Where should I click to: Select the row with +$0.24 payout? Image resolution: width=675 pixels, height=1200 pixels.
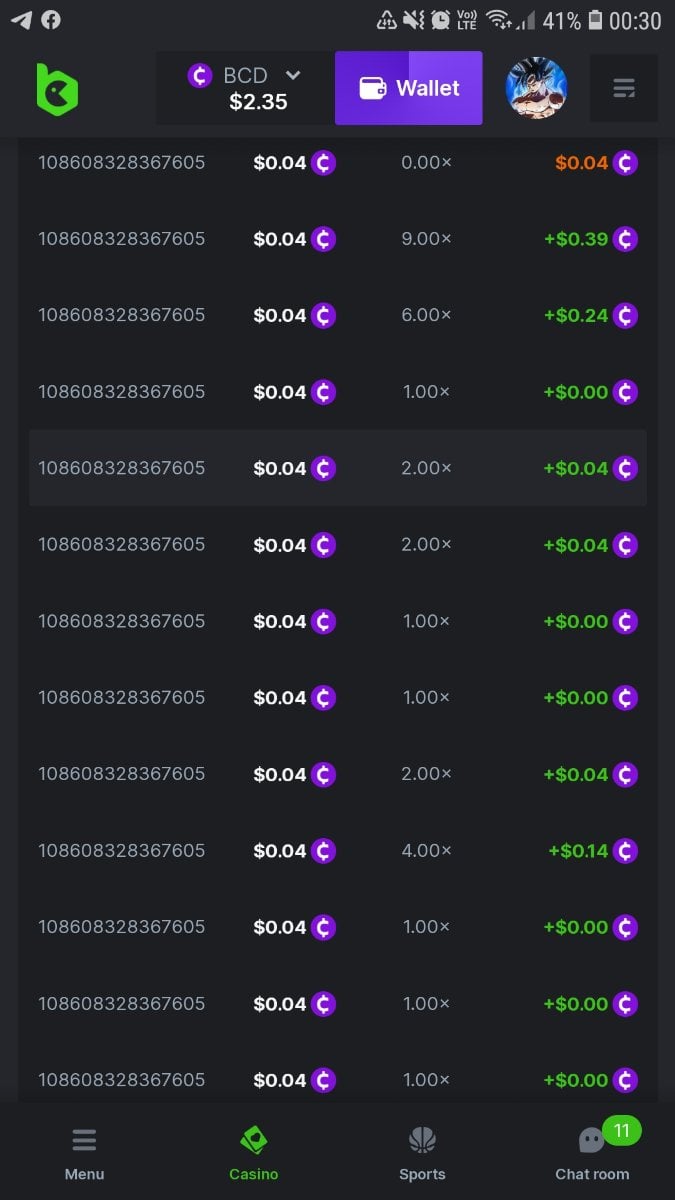(x=338, y=315)
